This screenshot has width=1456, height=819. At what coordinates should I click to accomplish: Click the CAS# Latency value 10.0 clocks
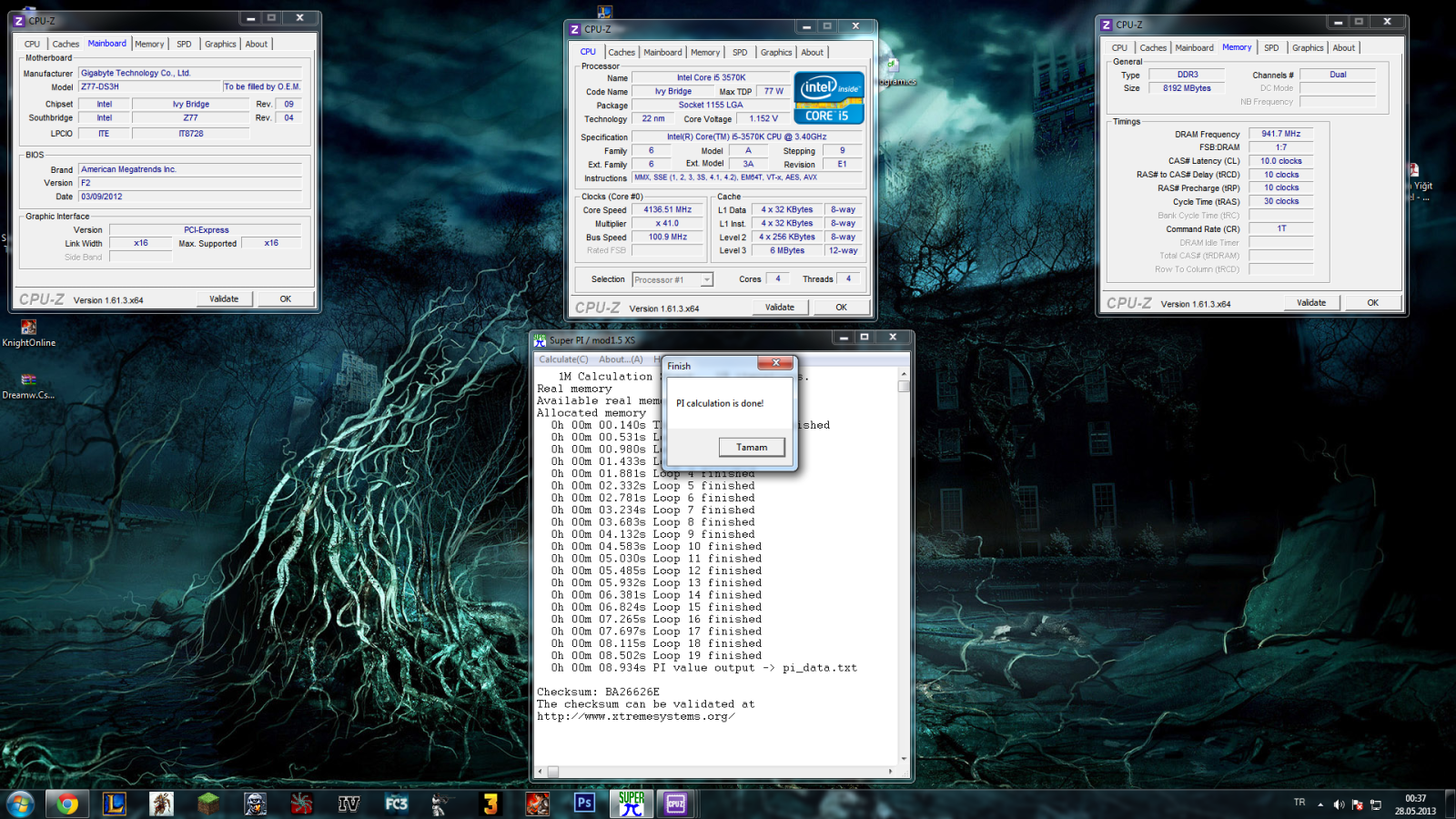(1281, 161)
